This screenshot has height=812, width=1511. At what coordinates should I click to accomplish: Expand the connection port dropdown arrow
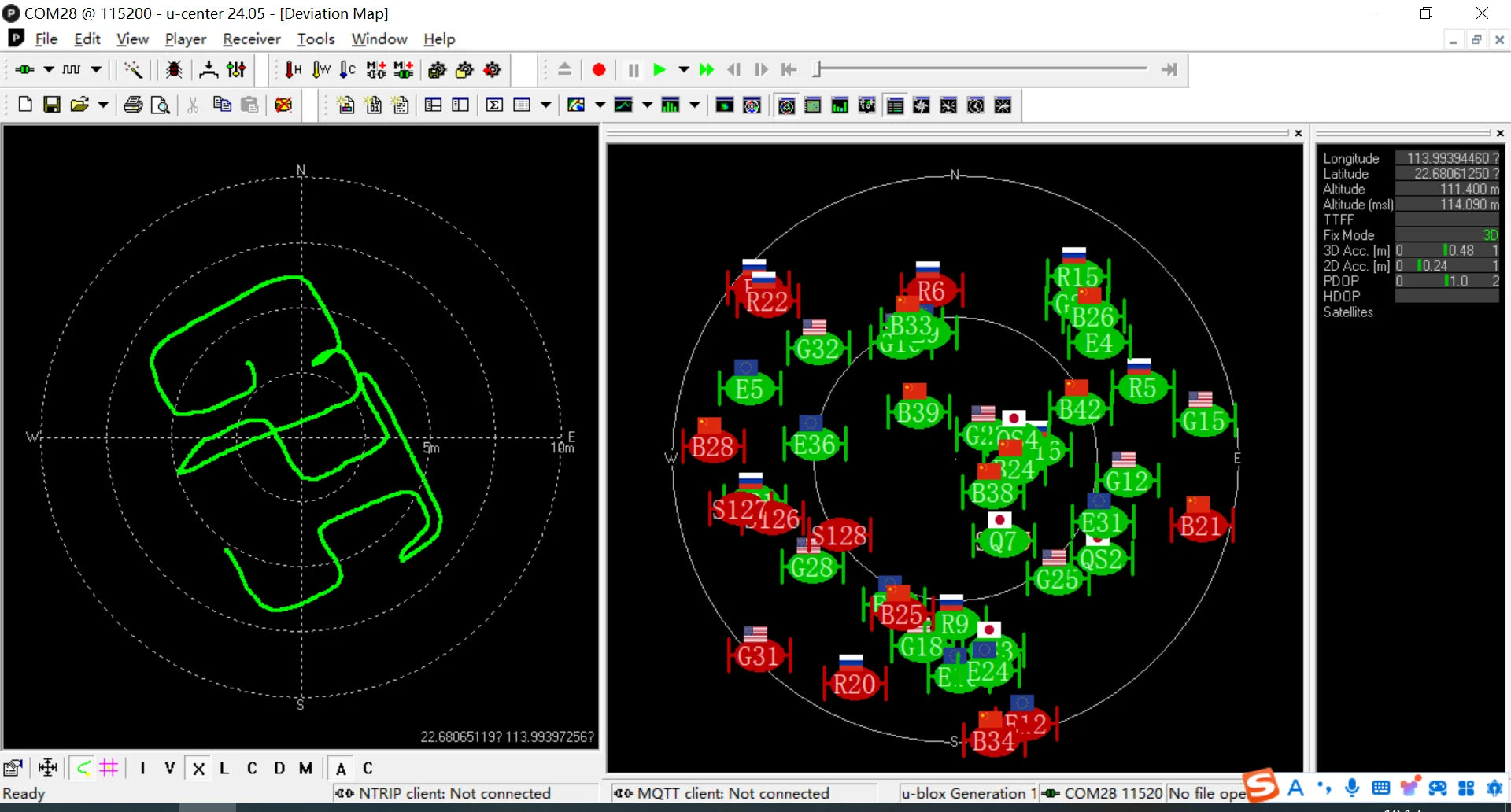pos(49,70)
